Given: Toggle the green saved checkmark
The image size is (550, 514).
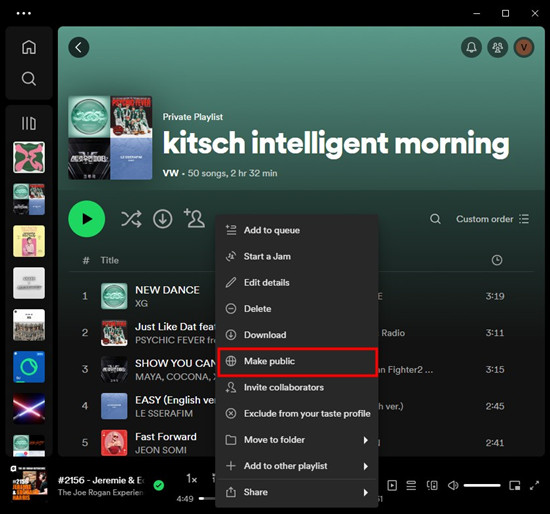Looking at the screenshot, I should [x=159, y=485].
